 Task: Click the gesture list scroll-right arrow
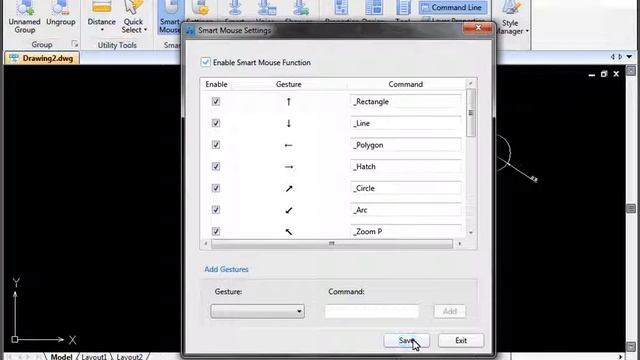[460, 244]
